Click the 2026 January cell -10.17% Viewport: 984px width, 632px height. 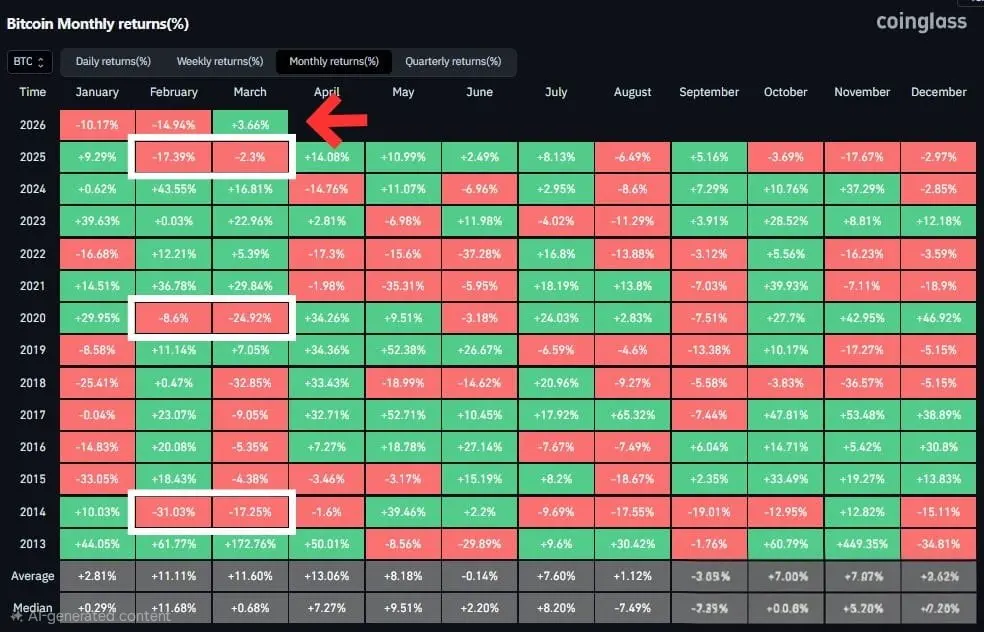click(97, 125)
